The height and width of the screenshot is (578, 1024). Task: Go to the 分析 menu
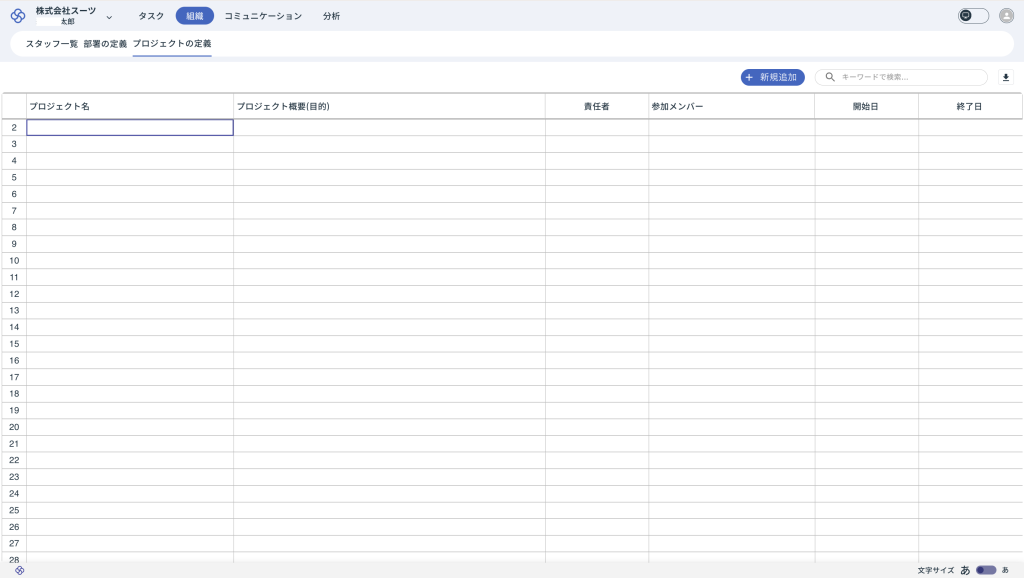(332, 16)
